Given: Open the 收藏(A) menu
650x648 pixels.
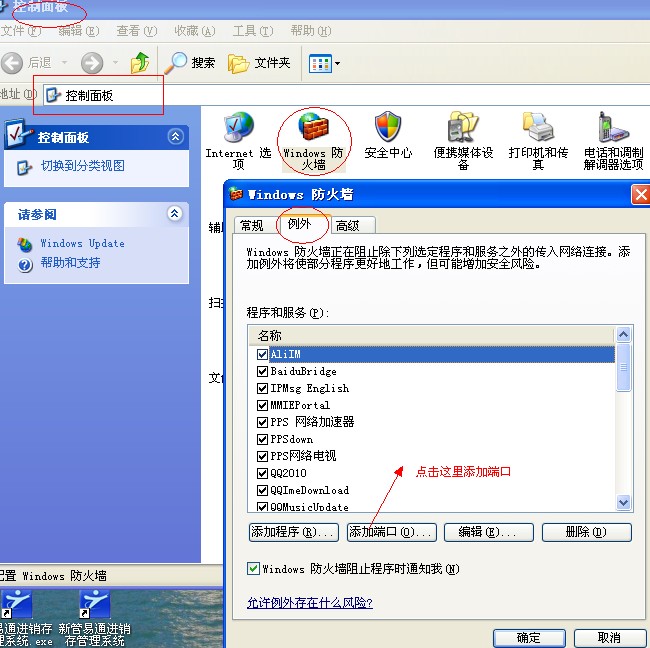Looking at the screenshot, I should click(x=195, y=31).
